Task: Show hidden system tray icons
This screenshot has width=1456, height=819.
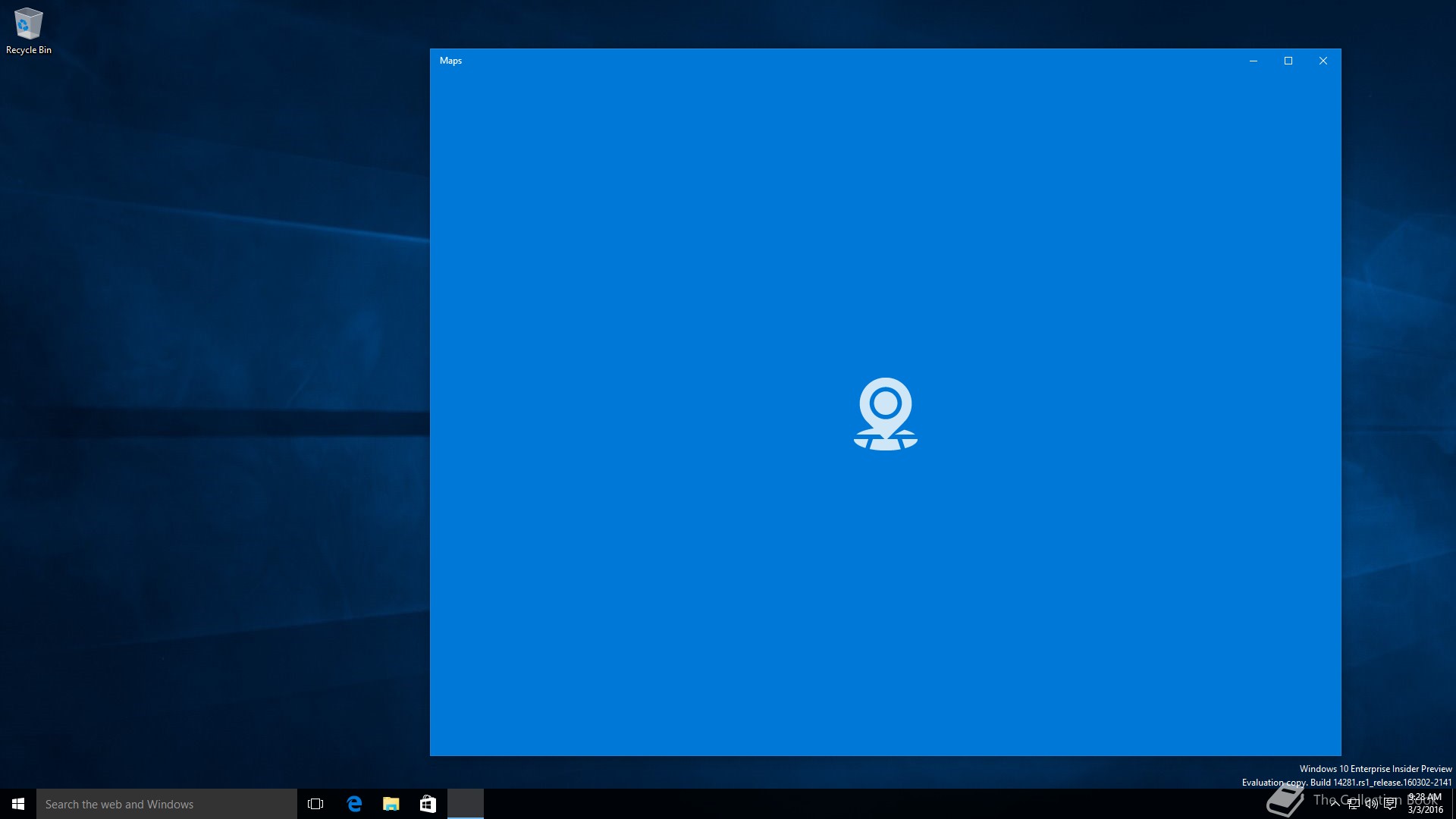Action: [1335, 804]
